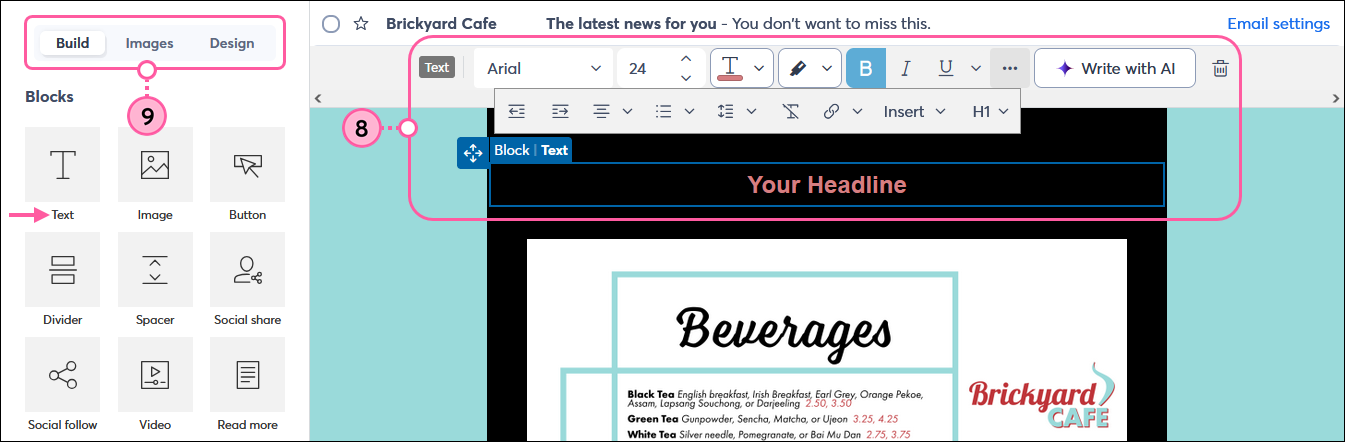Increase font size with up arrow
Viewport: 1345px width, 442px height.
click(686, 59)
